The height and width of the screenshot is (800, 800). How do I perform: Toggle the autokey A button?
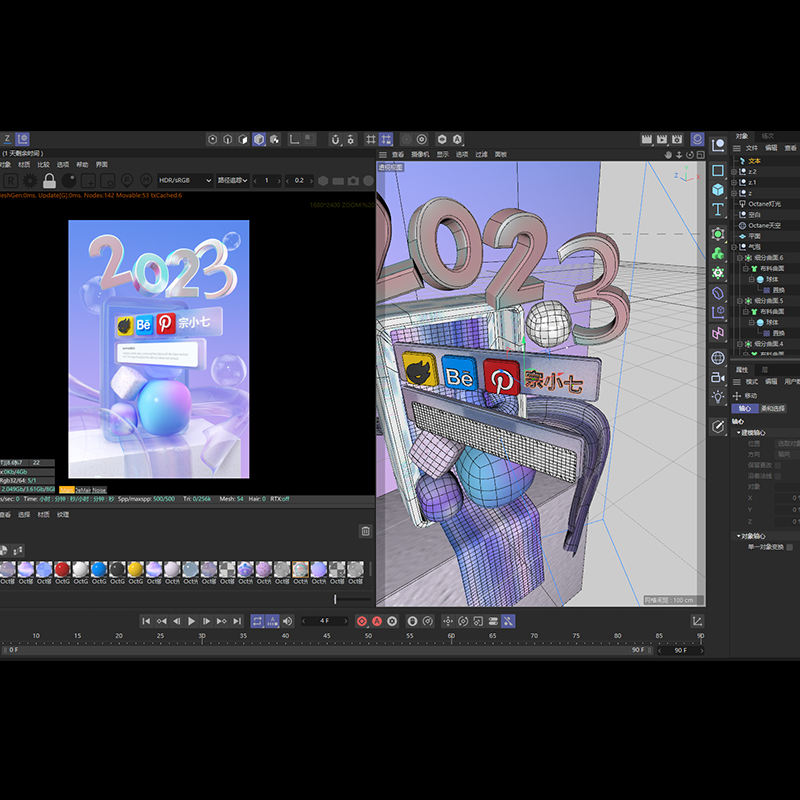coord(377,621)
